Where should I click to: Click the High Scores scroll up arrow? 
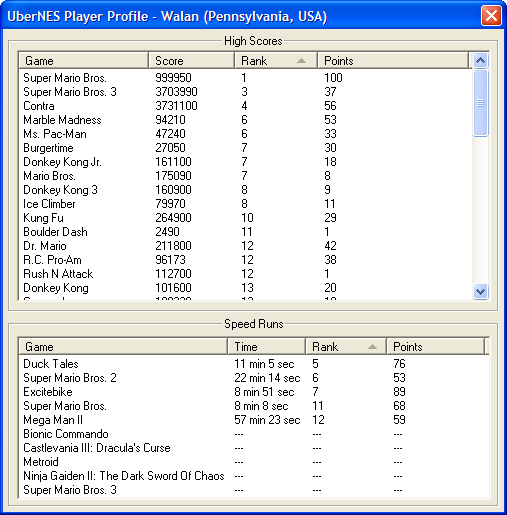click(x=480, y=60)
